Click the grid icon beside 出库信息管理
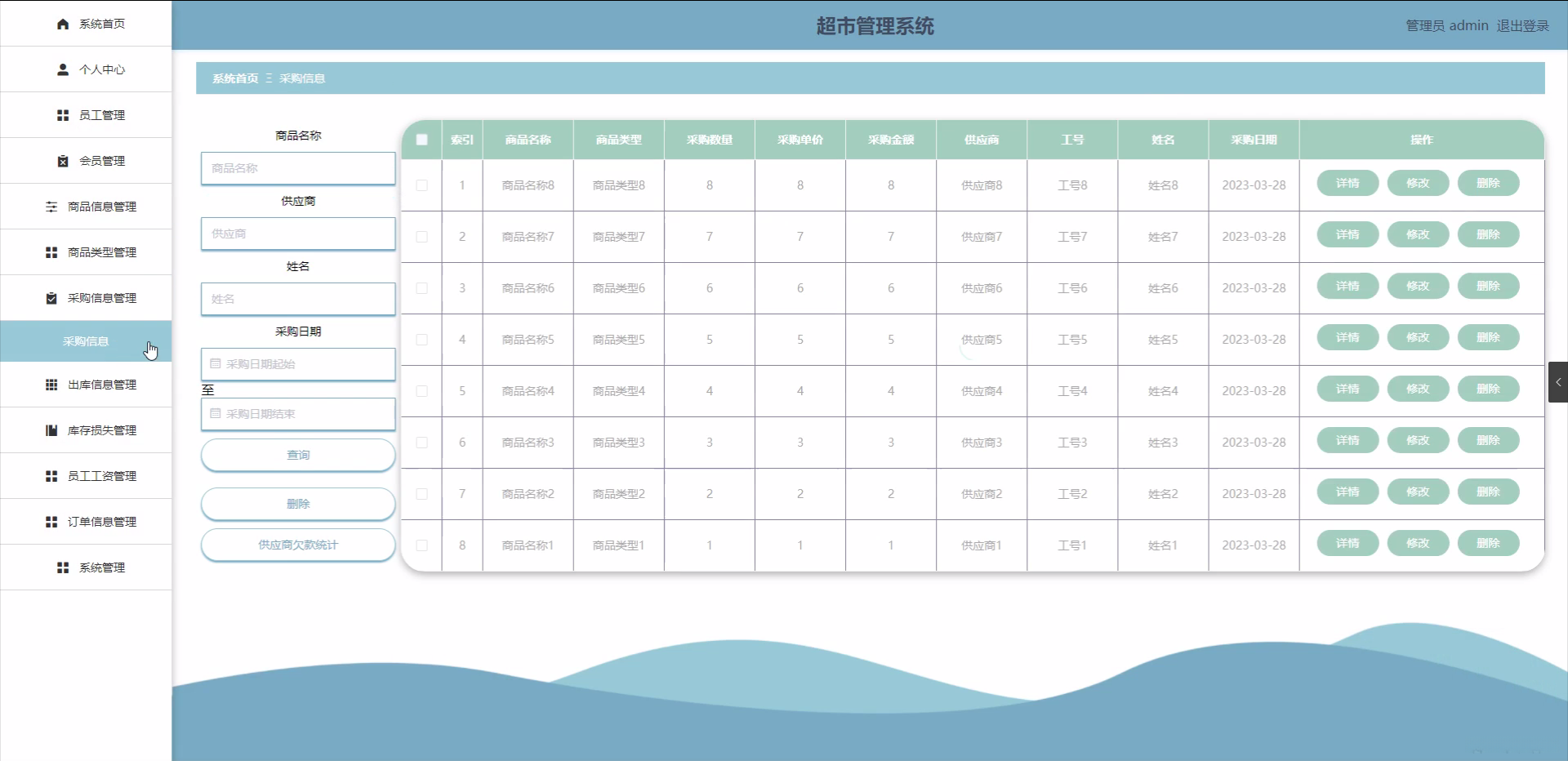The image size is (1568, 761). point(51,385)
